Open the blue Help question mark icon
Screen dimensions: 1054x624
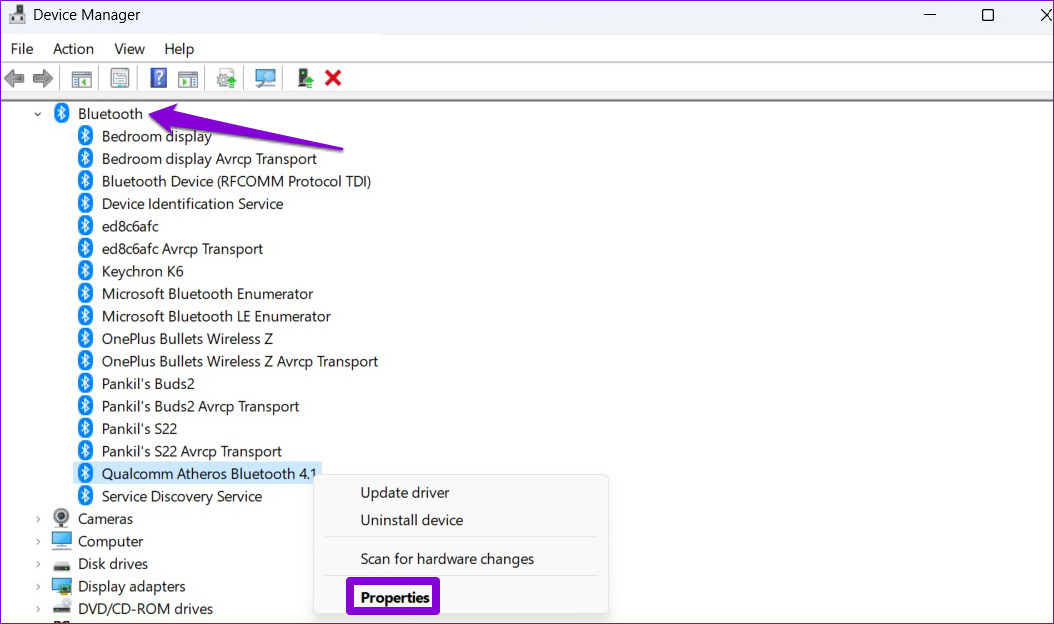158,78
